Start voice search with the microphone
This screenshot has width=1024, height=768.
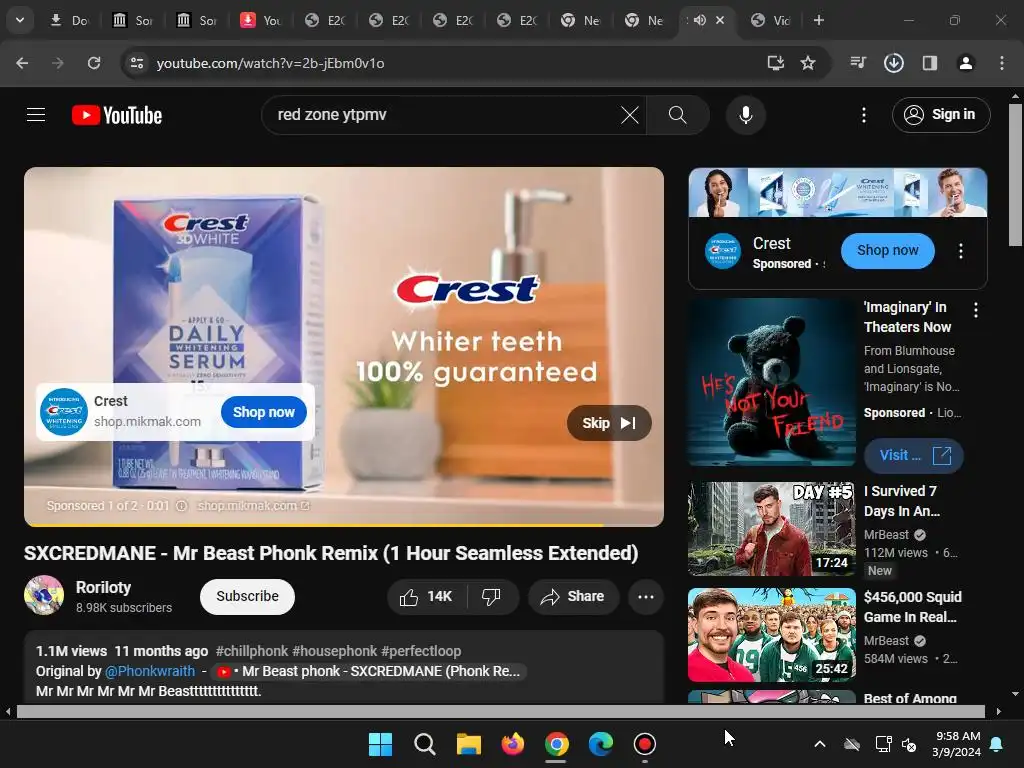tap(745, 115)
